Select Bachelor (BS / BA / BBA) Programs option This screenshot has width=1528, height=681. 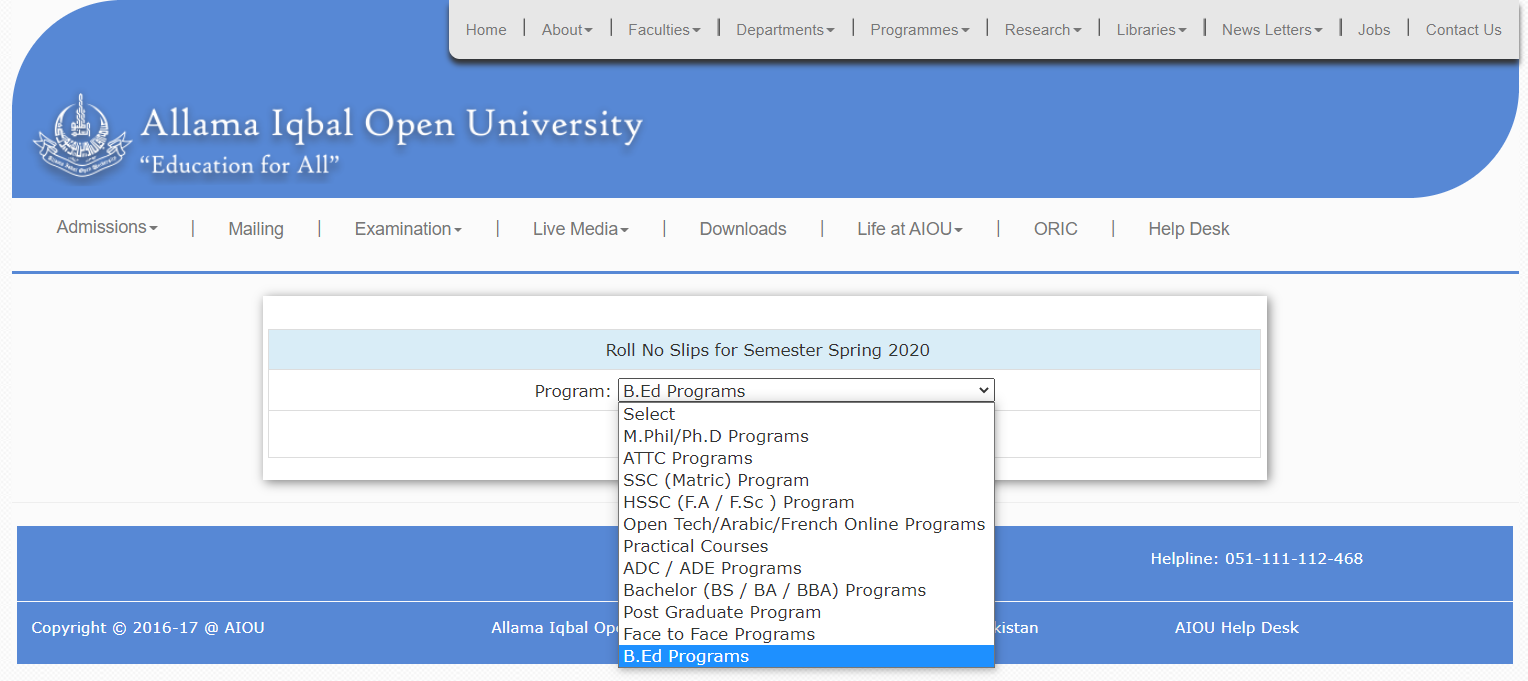806,590
